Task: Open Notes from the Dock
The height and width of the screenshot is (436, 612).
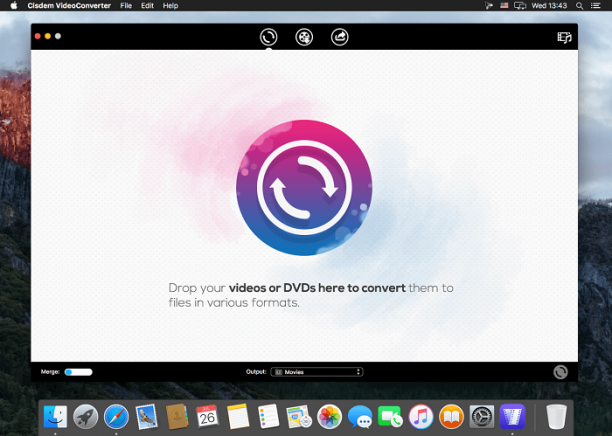Action: pos(238,417)
